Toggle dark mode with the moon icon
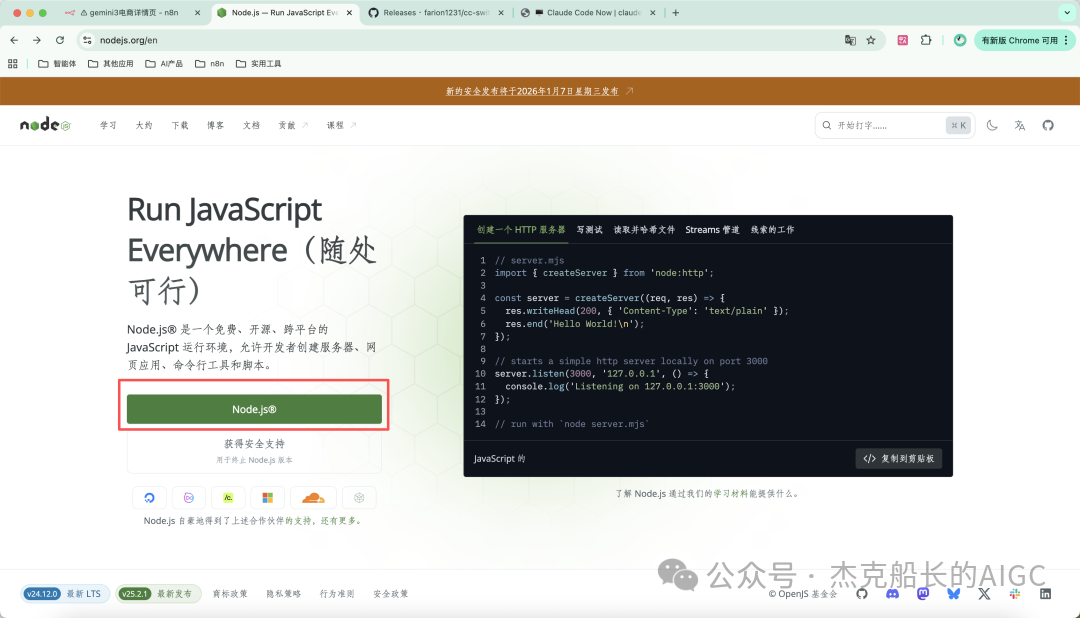Screen dimensions: 1080x618 992,125
